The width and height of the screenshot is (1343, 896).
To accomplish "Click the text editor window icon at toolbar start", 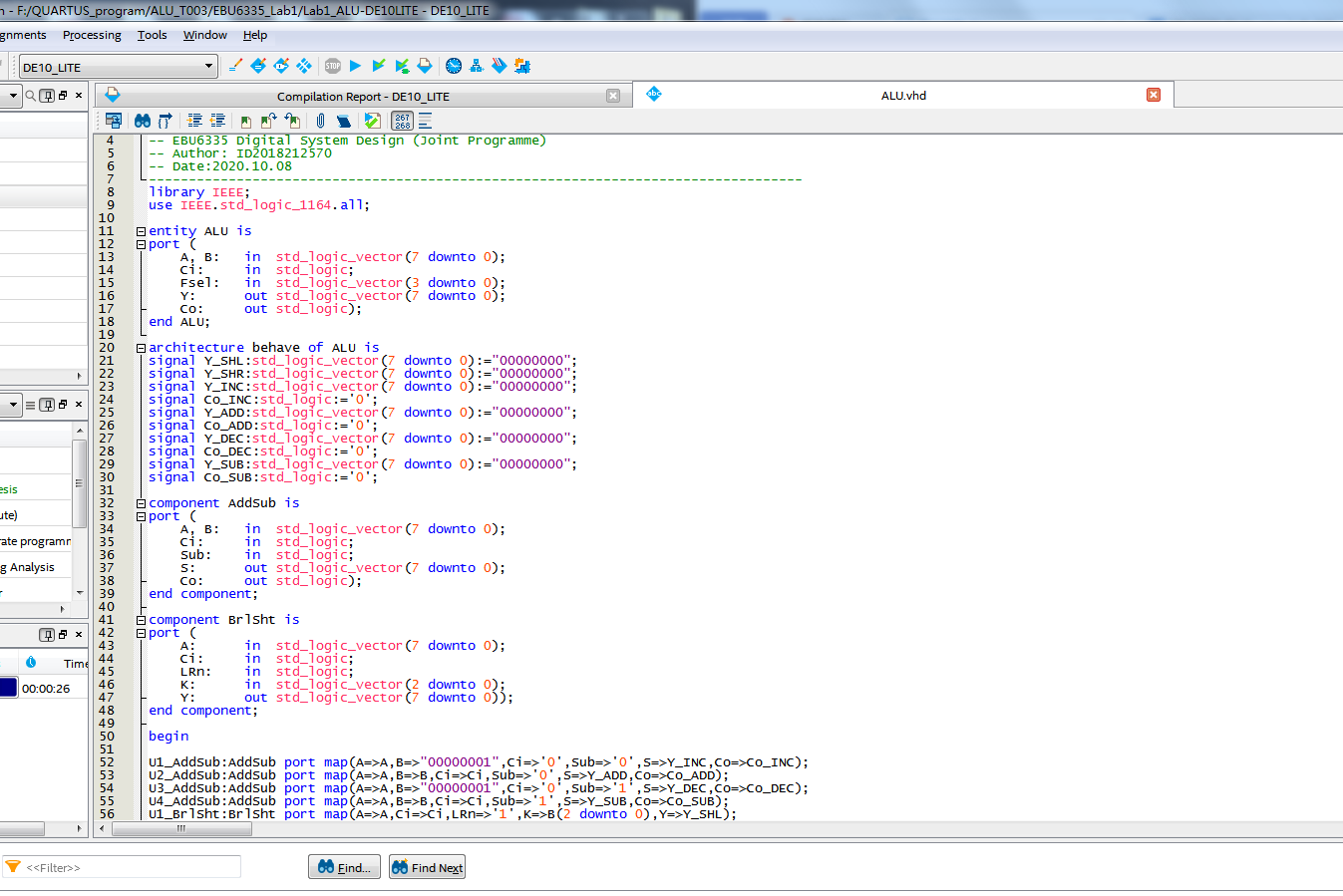I will click(x=114, y=121).
